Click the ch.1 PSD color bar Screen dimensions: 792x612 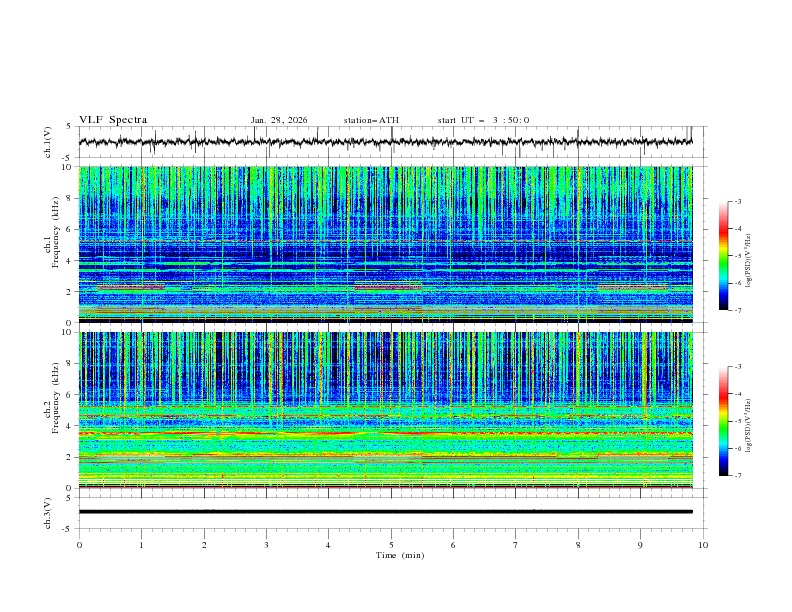pos(724,256)
